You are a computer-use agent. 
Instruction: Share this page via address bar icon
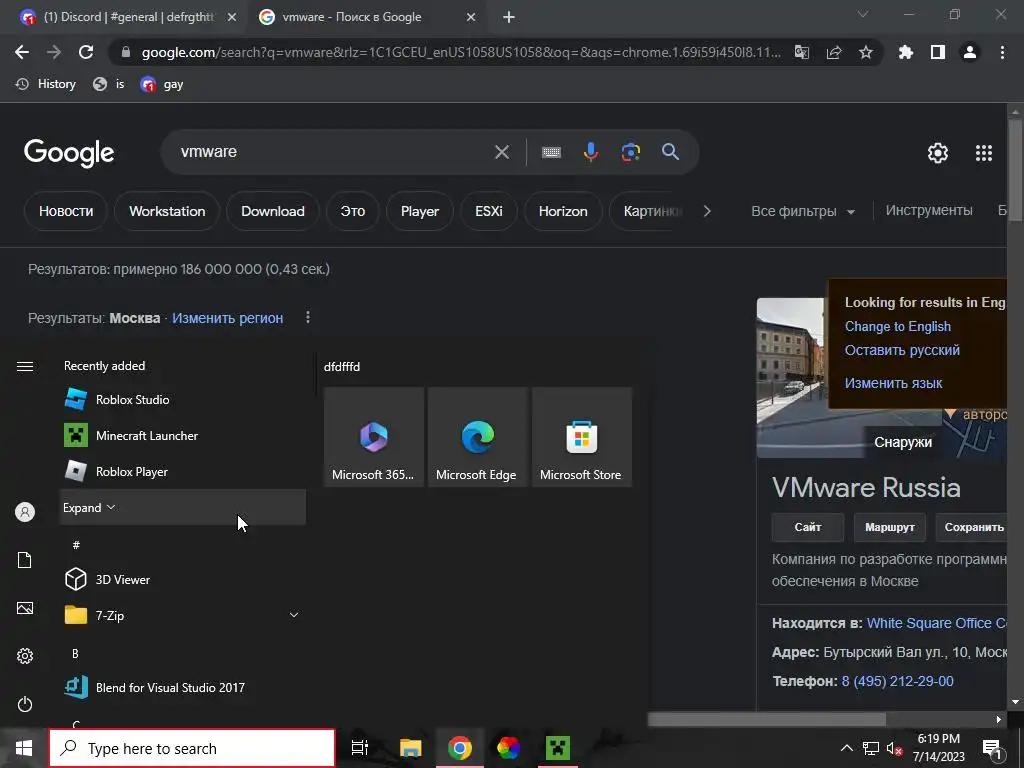[x=834, y=52]
